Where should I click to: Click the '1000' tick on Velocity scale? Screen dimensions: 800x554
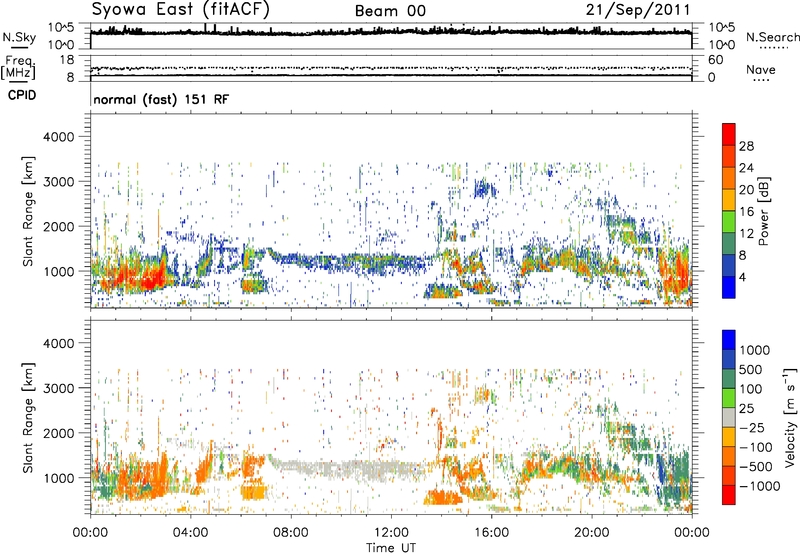tap(755, 350)
